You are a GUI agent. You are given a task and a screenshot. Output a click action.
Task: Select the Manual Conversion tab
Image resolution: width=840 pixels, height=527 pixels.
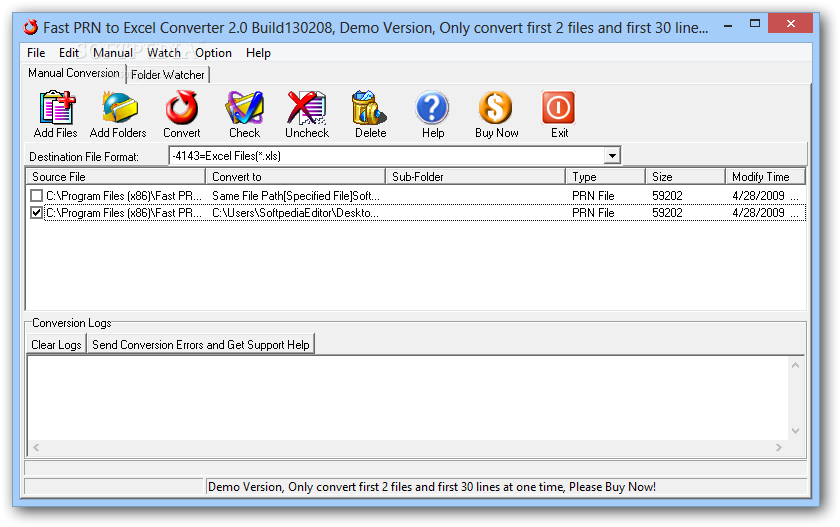74,73
